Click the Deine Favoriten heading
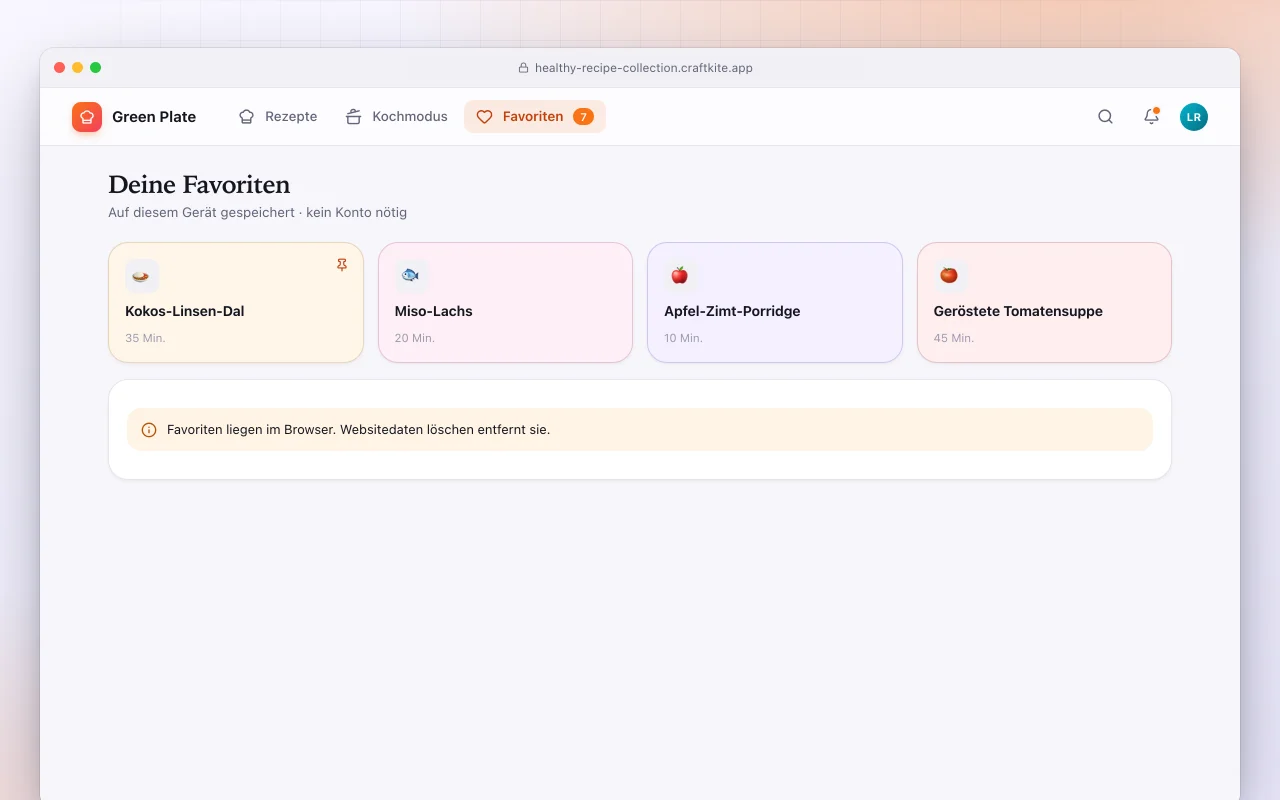1280x800 pixels. [x=199, y=185]
